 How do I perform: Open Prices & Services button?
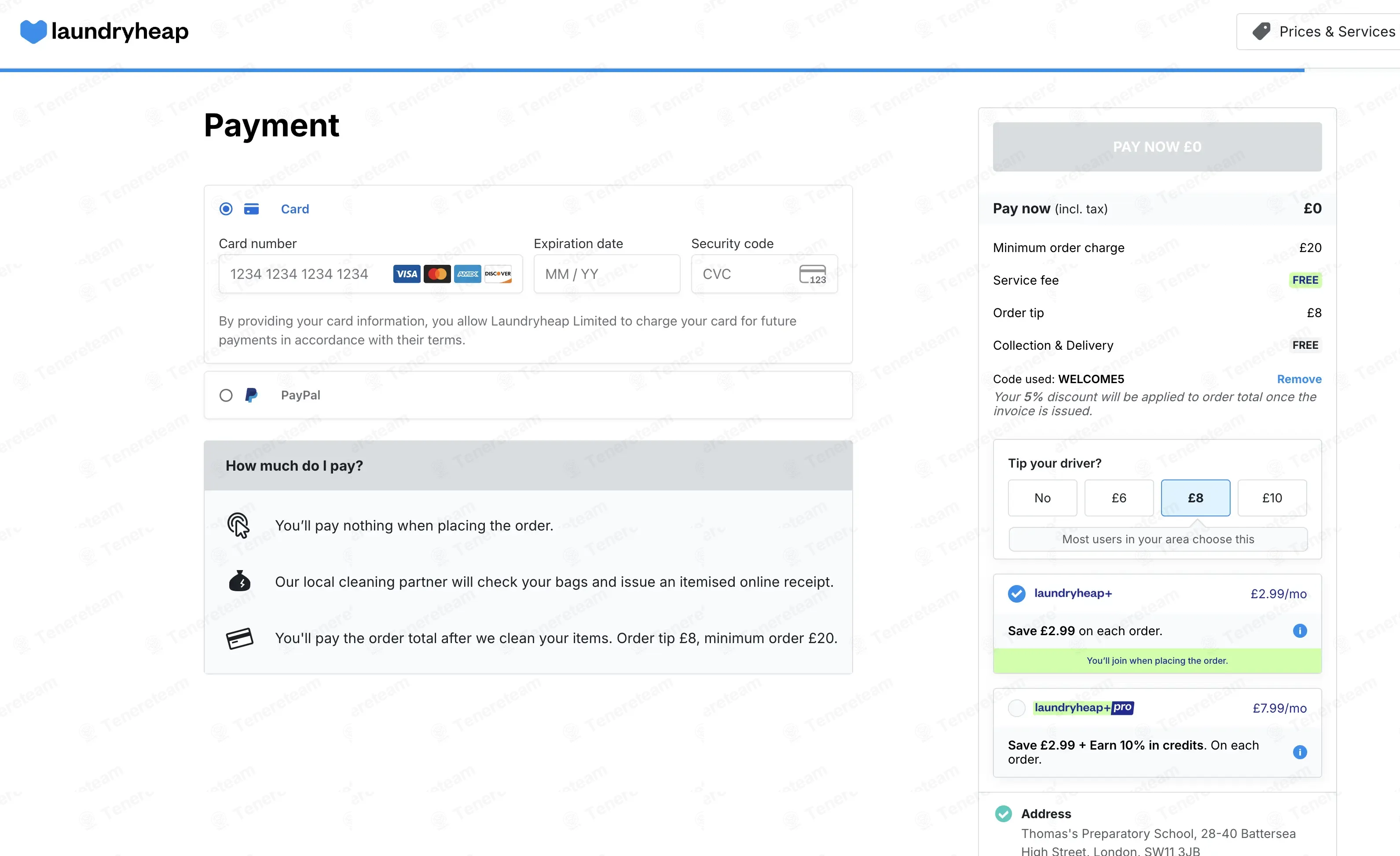(x=1318, y=31)
